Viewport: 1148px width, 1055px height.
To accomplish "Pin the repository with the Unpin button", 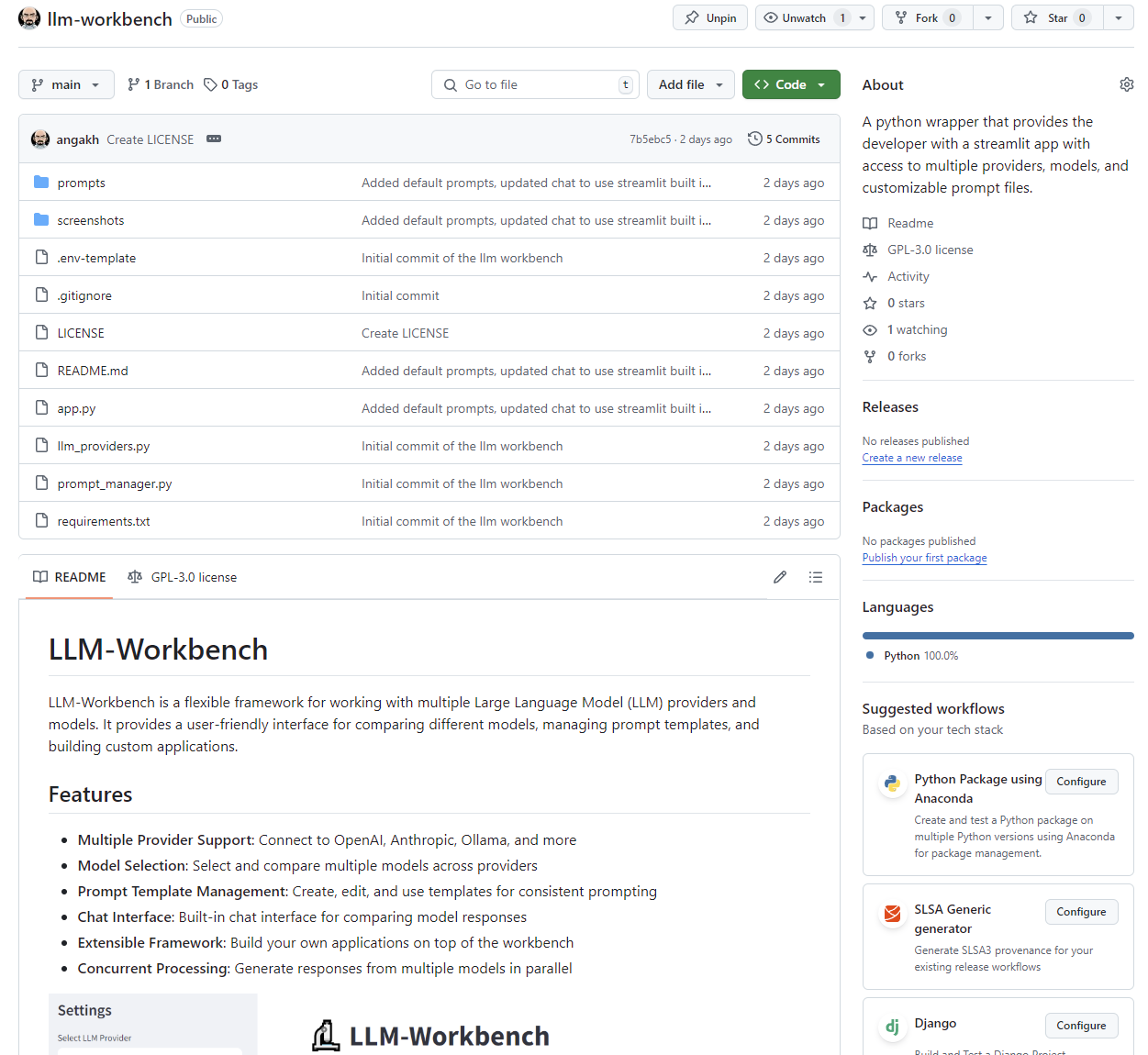I will pos(710,18).
